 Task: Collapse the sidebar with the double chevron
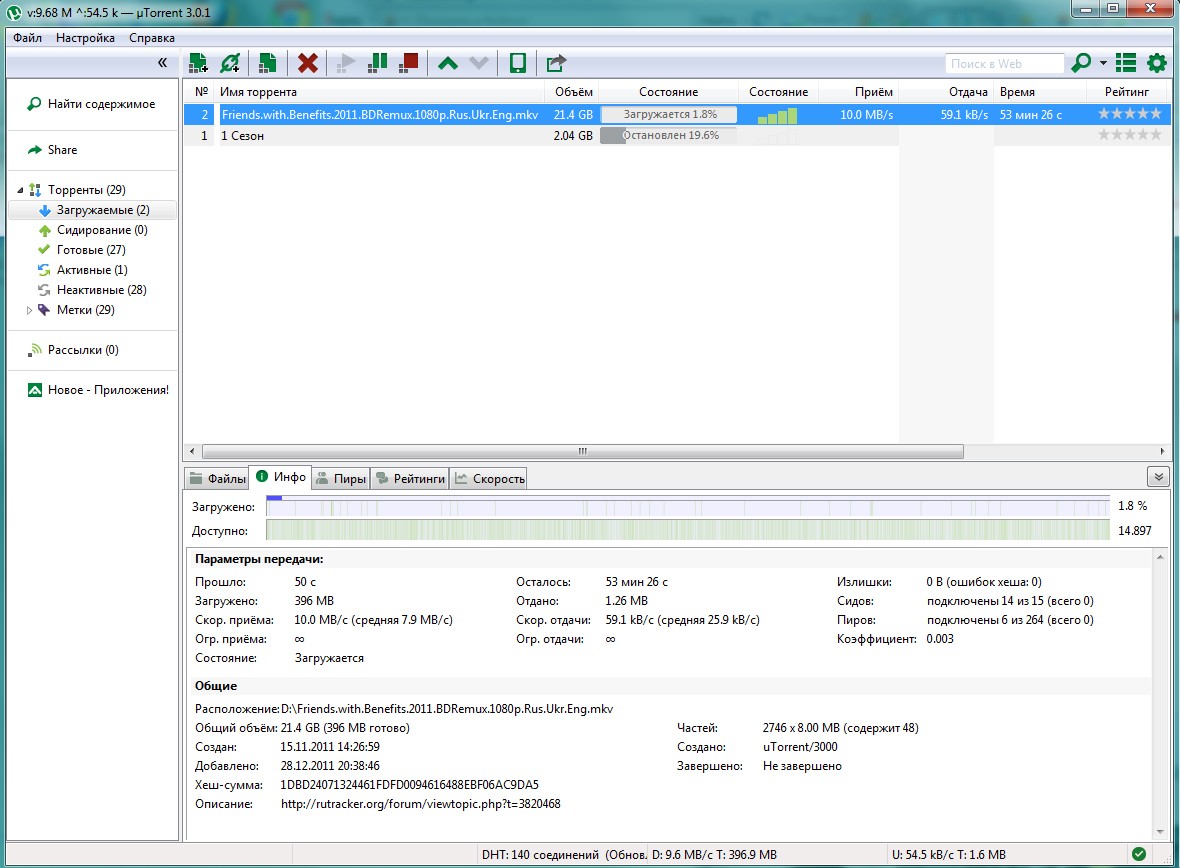163,63
